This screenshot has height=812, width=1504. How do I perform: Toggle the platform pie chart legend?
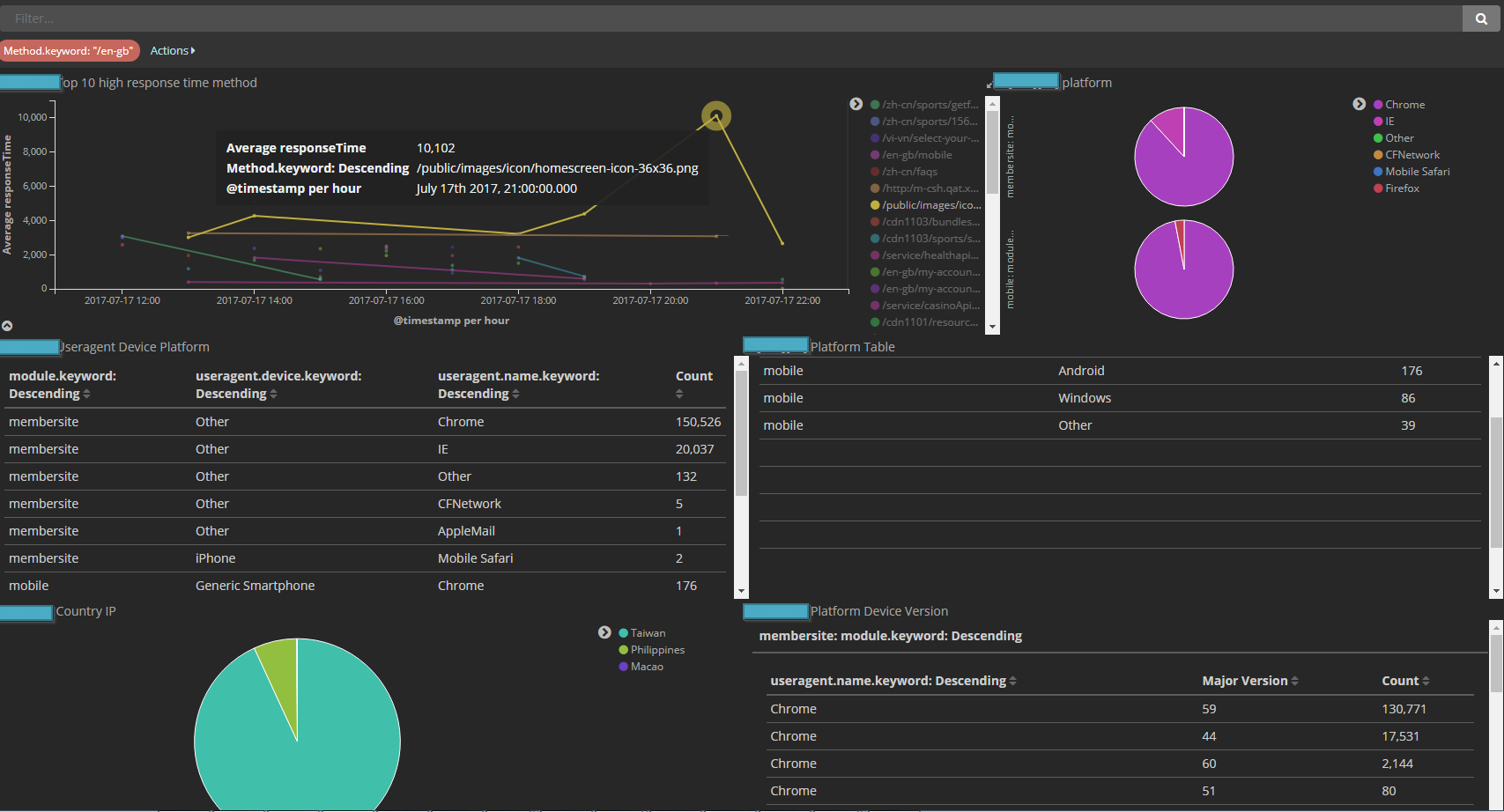click(1359, 104)
